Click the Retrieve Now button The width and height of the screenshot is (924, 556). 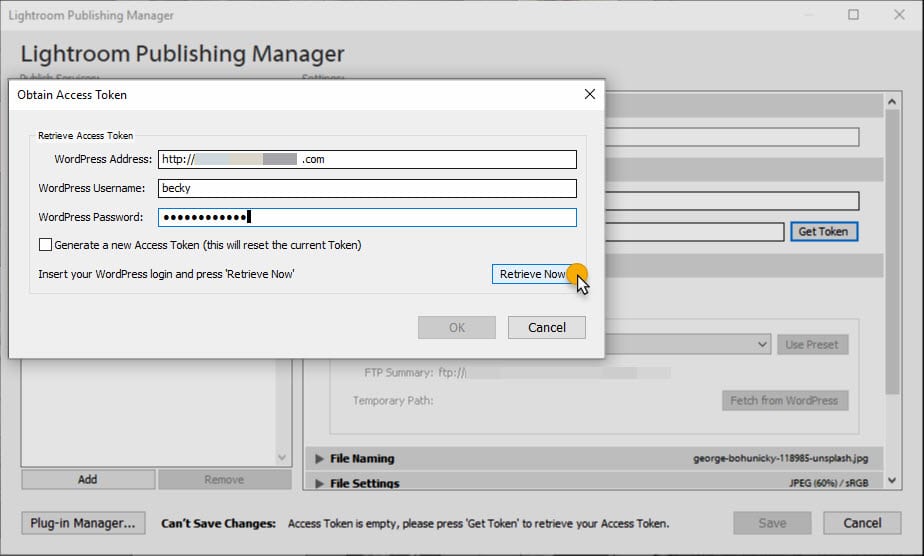(x=533, y=274)
